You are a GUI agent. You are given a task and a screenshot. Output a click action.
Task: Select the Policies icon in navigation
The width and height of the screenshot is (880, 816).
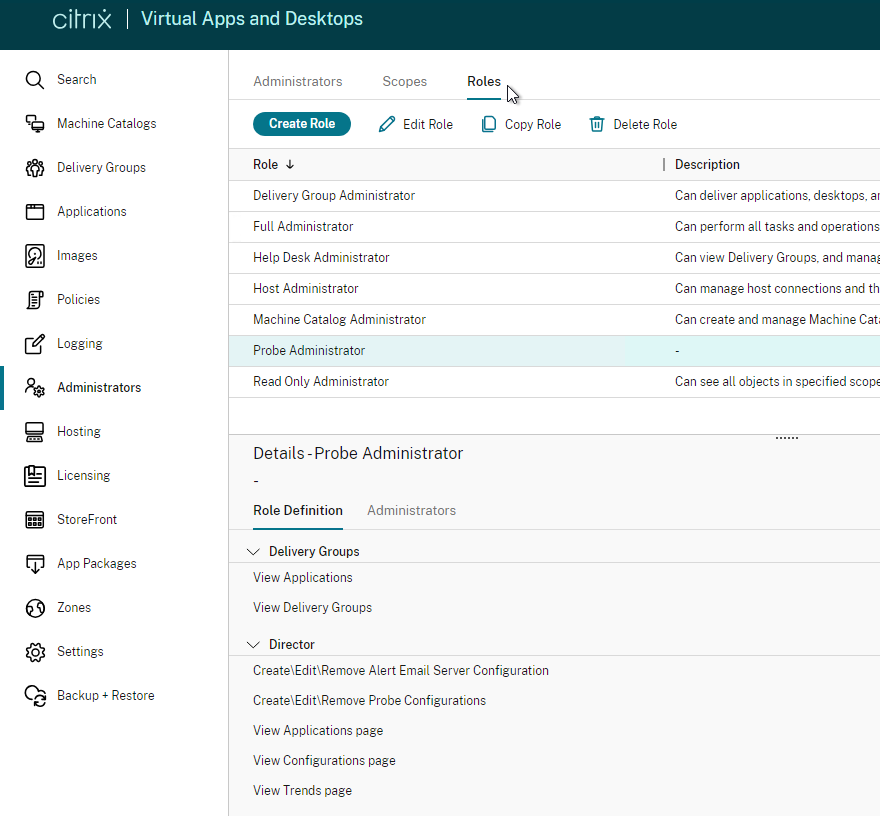[x=35, y=299]
